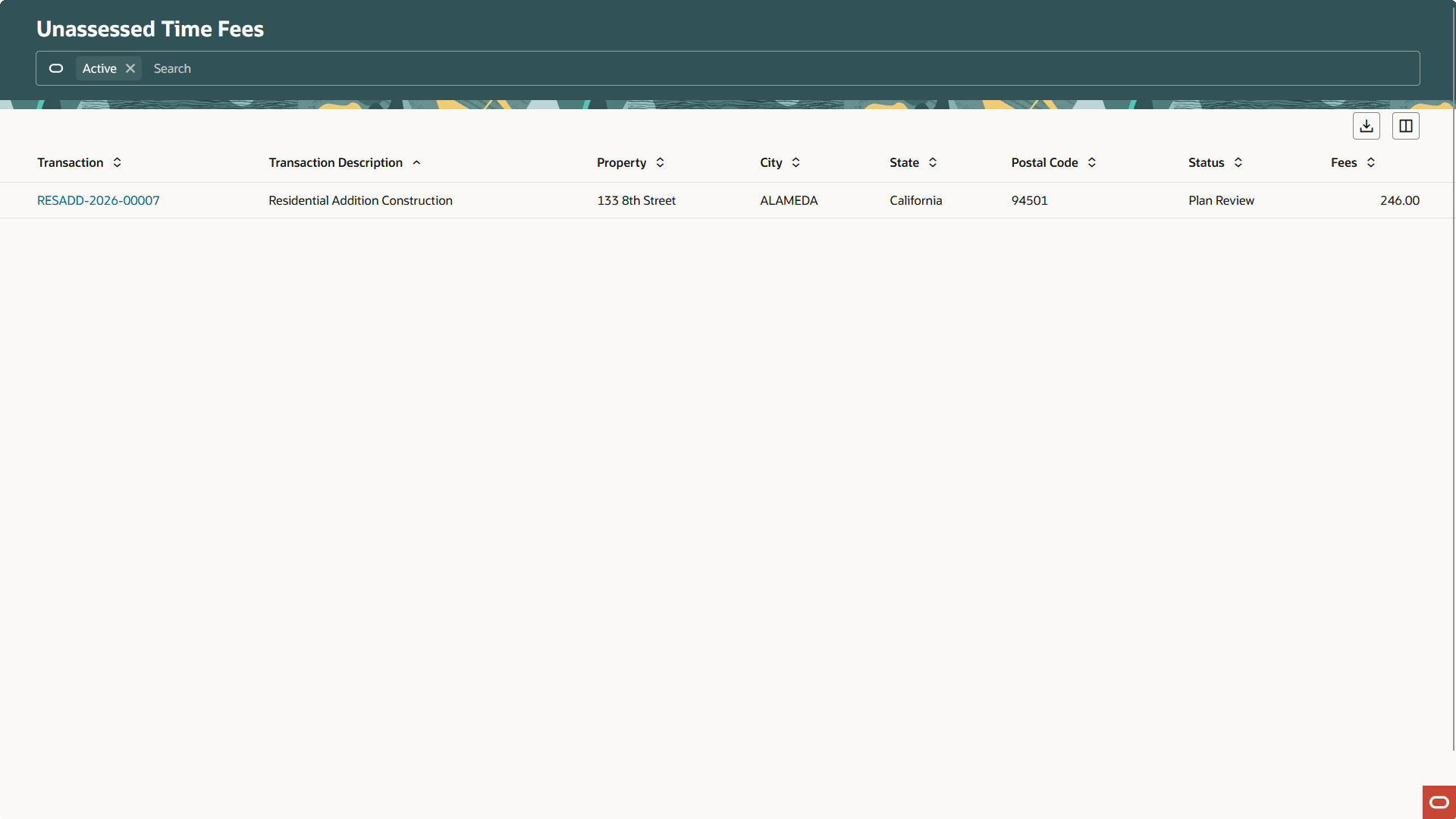This screenshot has width=1456, height=819.
Task: Sort the Fees column with its sort icon
Action: click(x=1371, y=162)
